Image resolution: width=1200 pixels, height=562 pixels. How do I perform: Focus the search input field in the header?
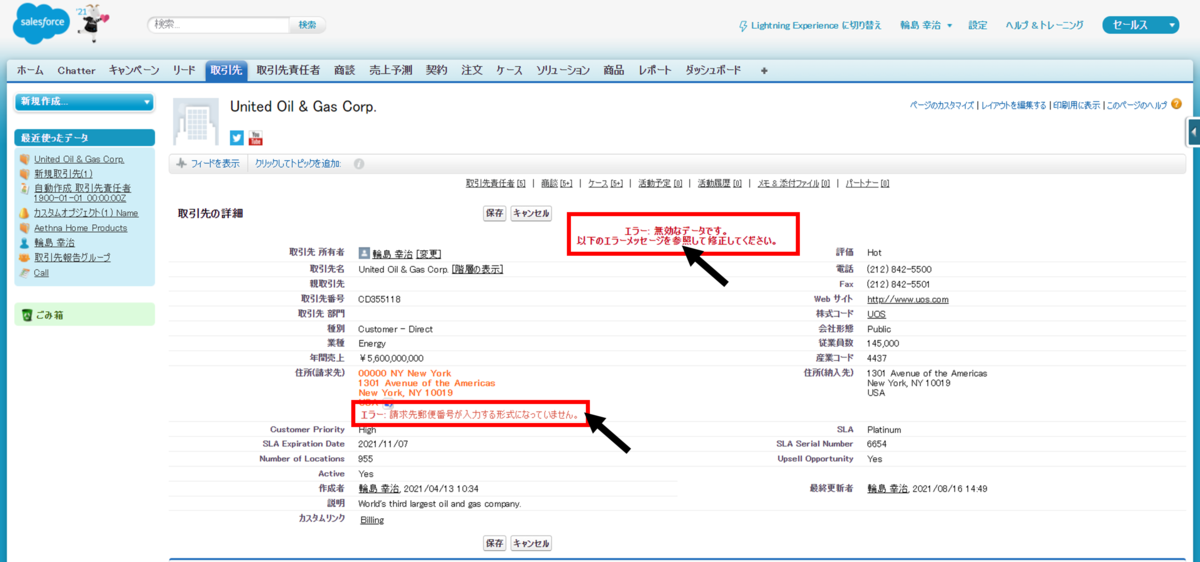coord(218,25)
